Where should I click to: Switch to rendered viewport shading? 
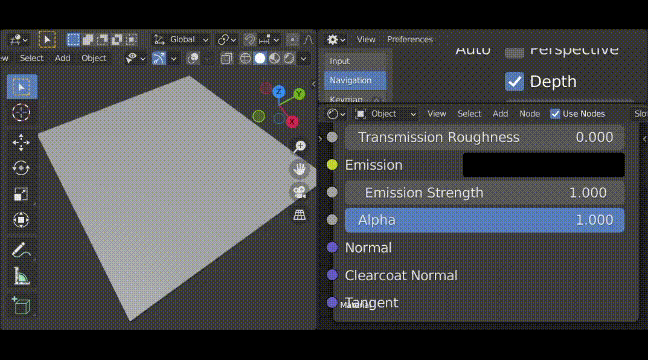point(289,58)
